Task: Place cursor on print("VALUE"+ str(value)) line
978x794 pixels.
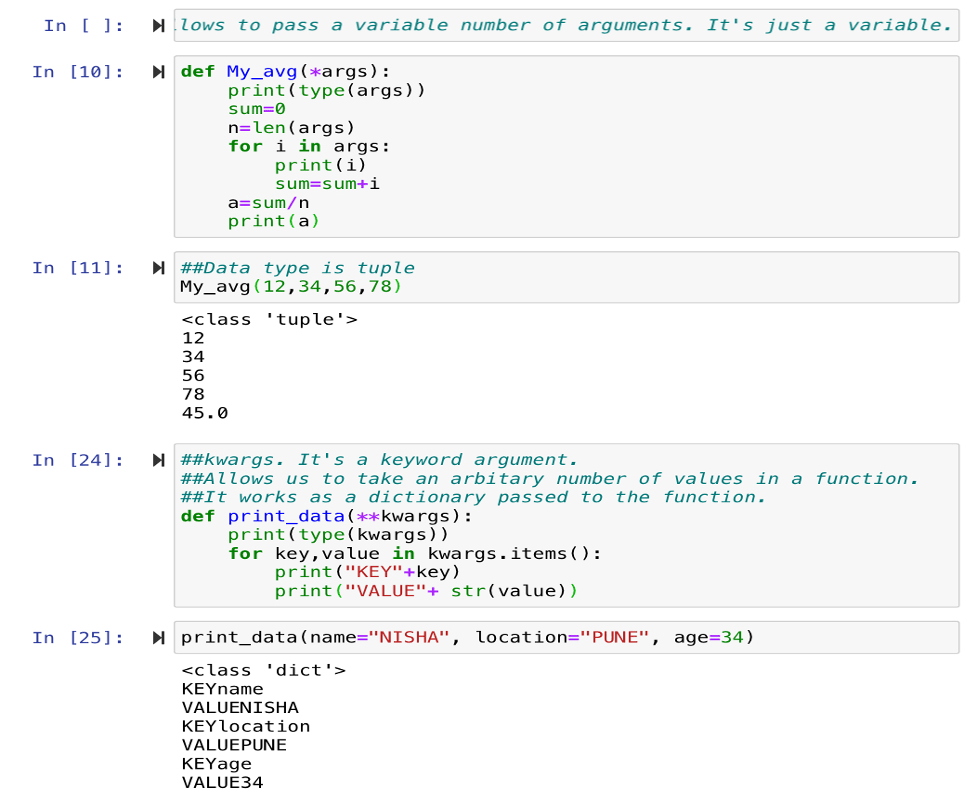Action: pyautogui.click(x=426, y=591)
